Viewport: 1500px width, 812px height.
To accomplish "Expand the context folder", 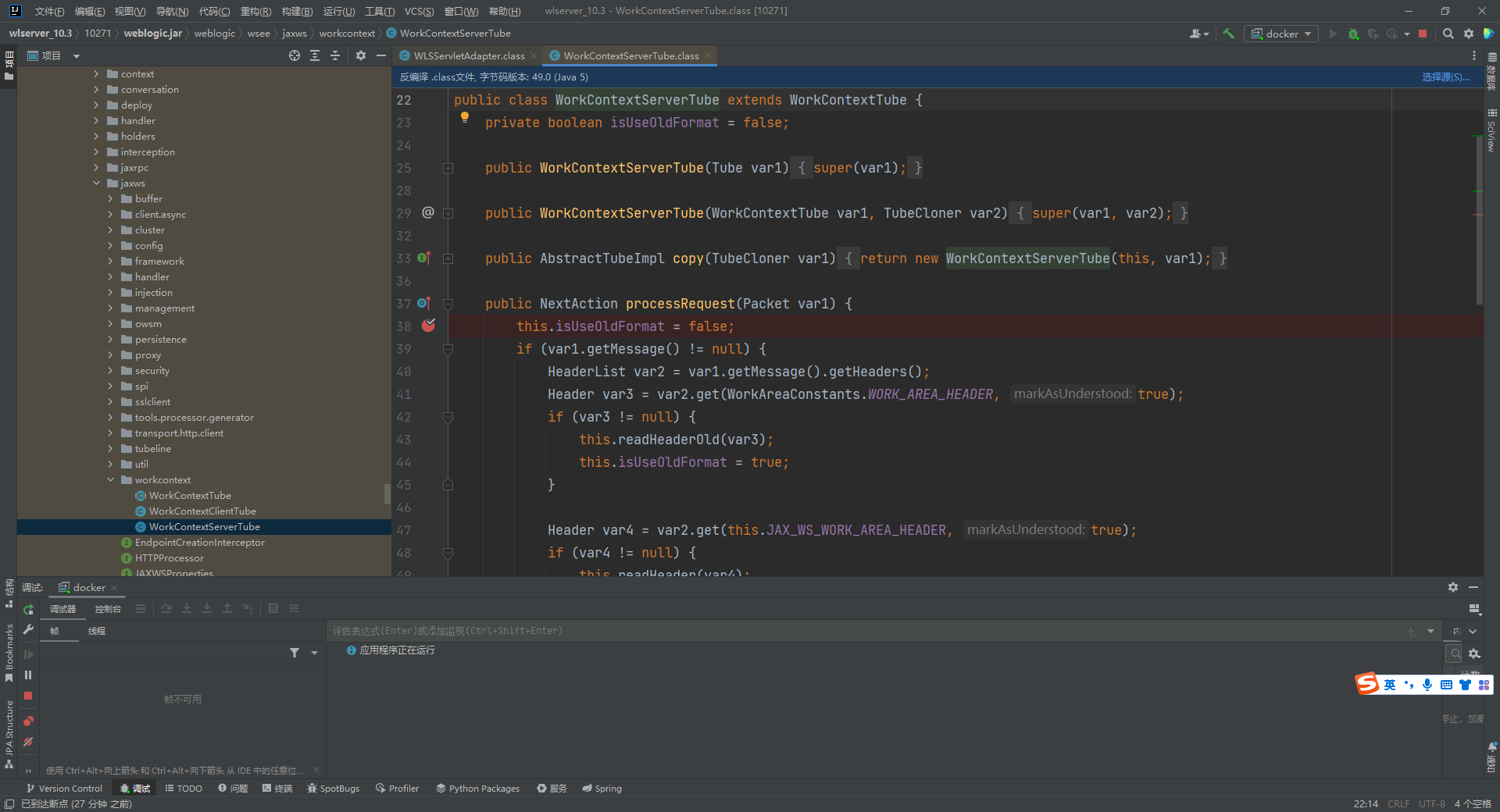I will point(96,74).
